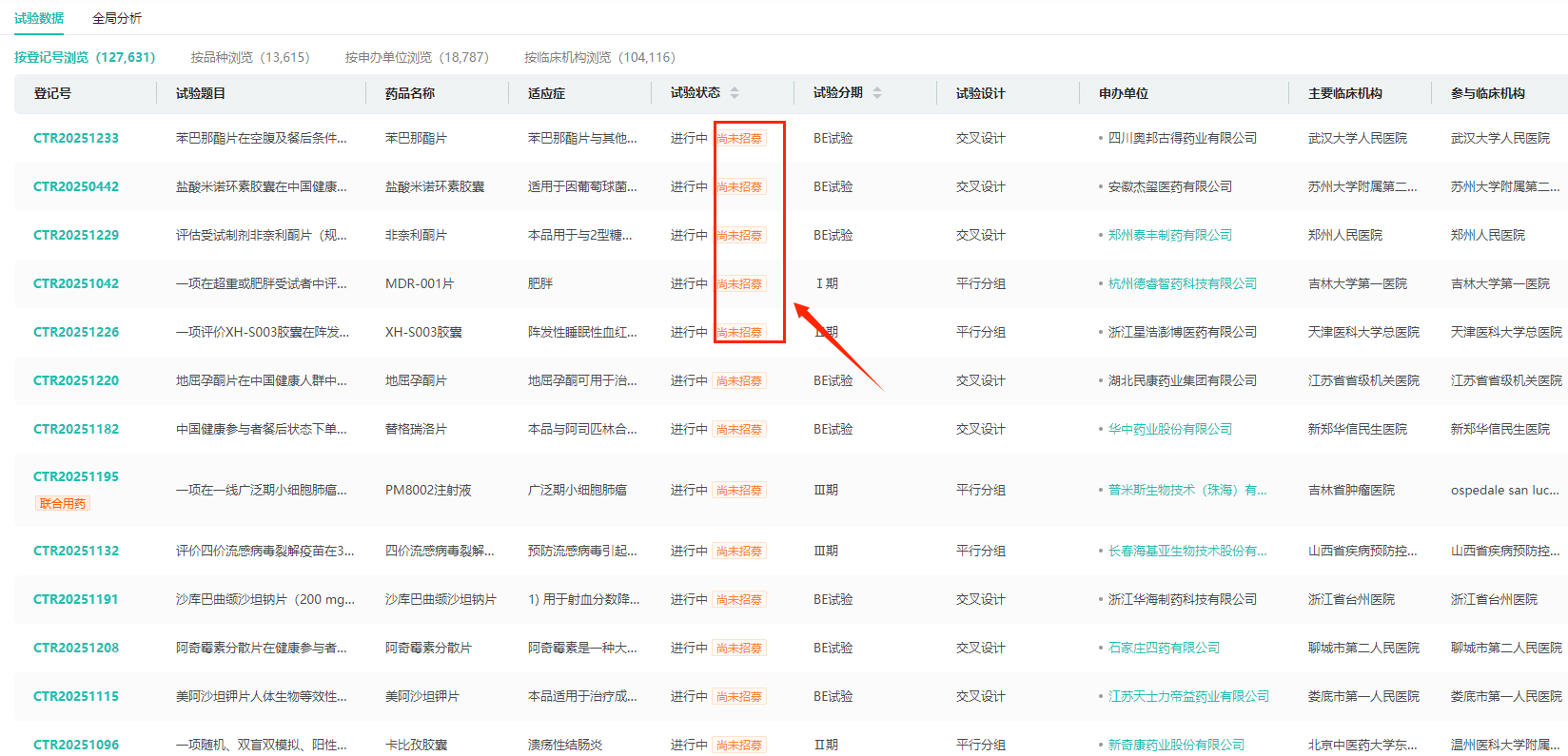Click sponsor link 石家庄四药有限公司
1568x756 pixels.
(x=1164, y=648)
